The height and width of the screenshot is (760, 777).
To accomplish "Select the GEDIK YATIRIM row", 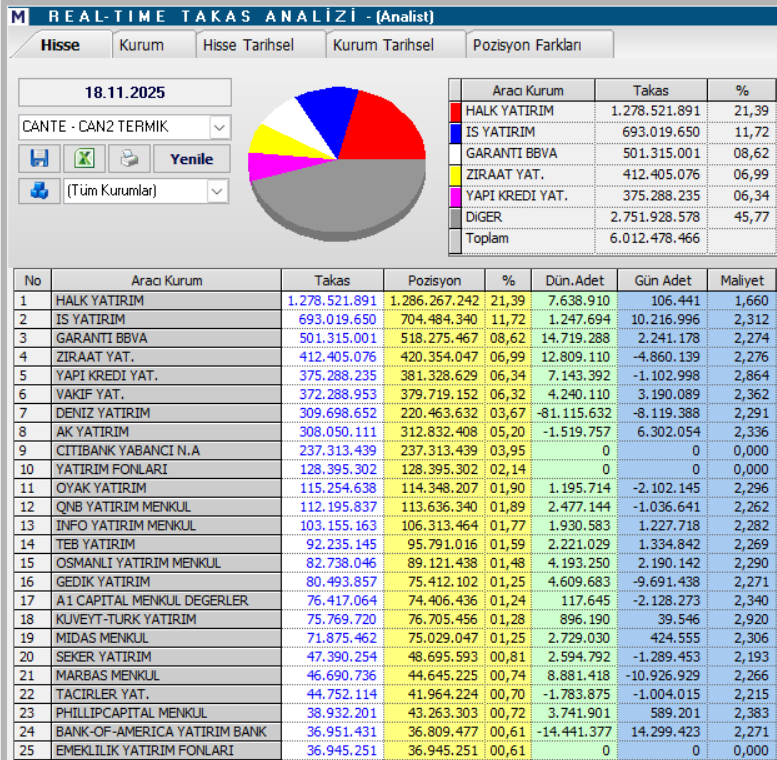I will pyautogui.click(x=394, y=582).
